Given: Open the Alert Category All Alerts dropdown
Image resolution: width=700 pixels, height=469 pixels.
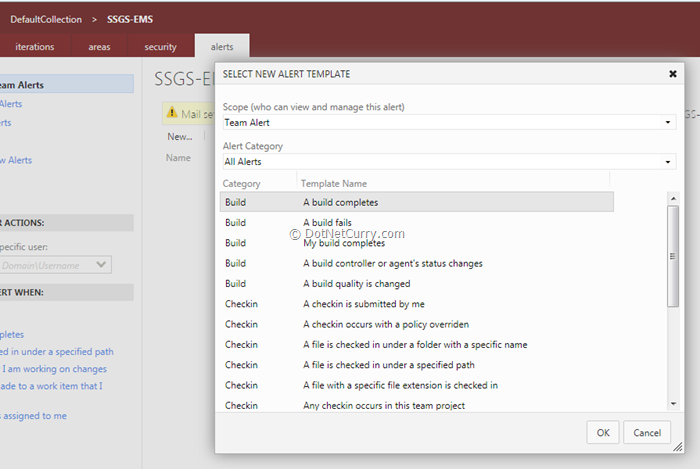Looking at the screenshot, I should click(x=667, y=162).
